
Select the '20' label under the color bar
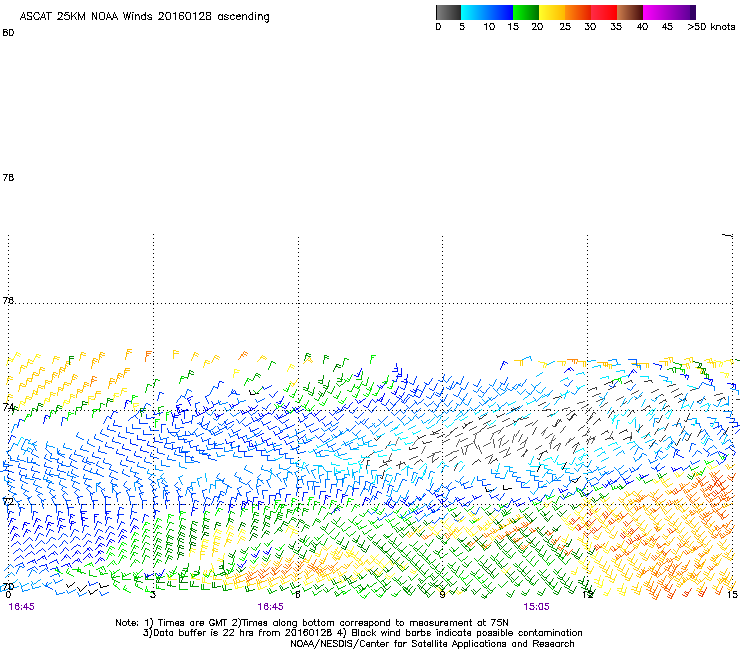pyautogui.click(x=537, y=27)
